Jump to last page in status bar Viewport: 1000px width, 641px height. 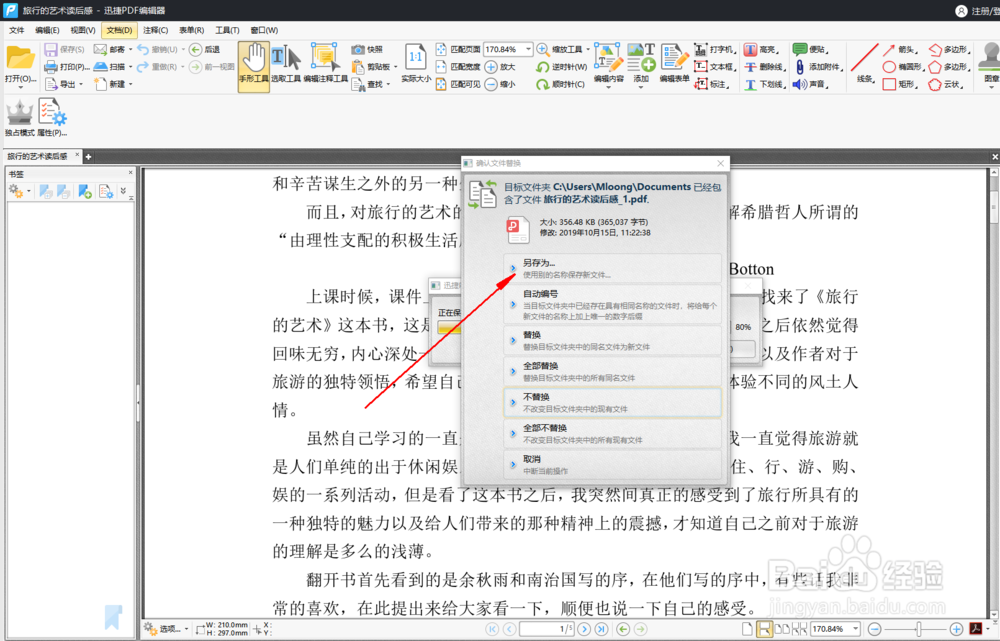(601, 629)
